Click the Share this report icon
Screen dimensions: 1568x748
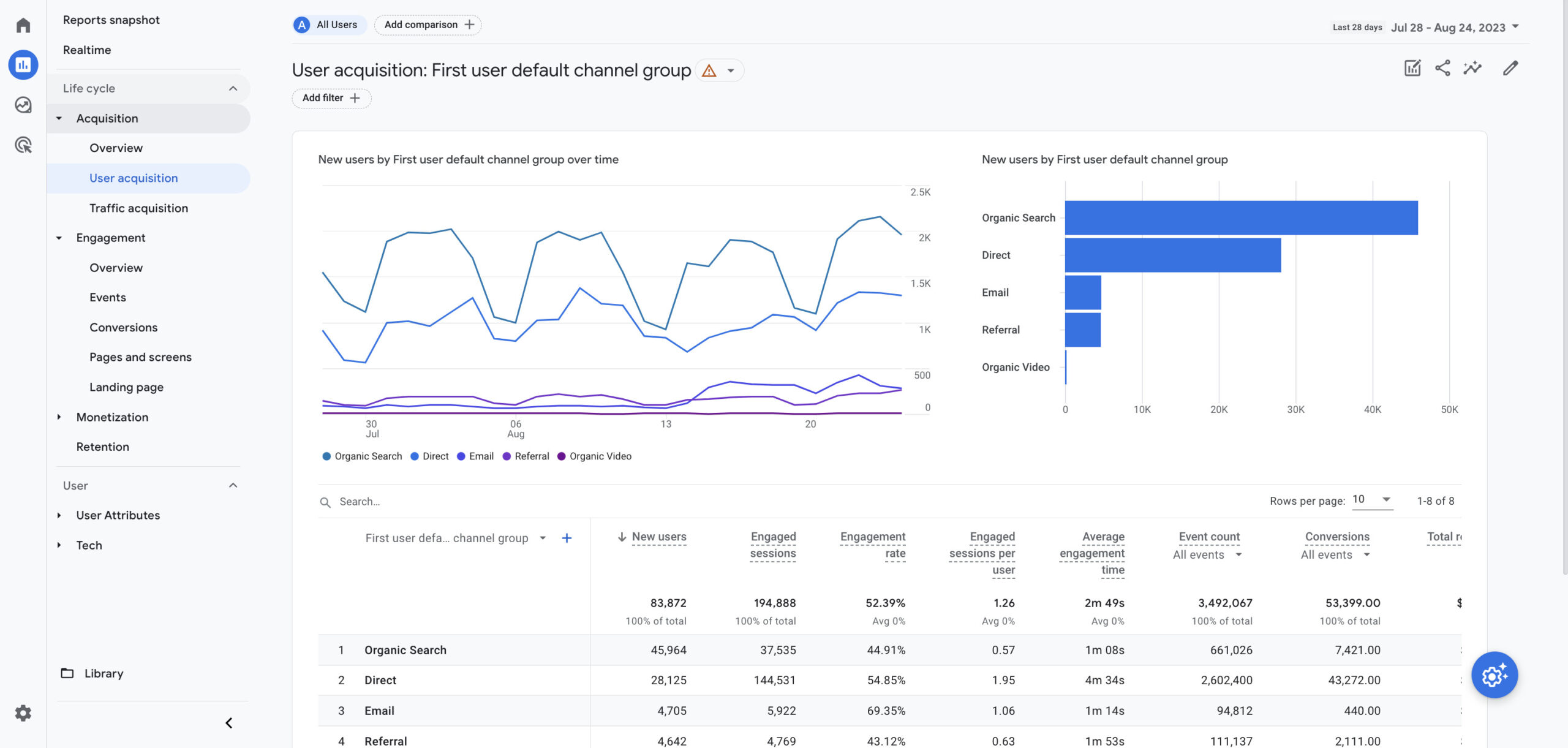[x=1442, y=68]
